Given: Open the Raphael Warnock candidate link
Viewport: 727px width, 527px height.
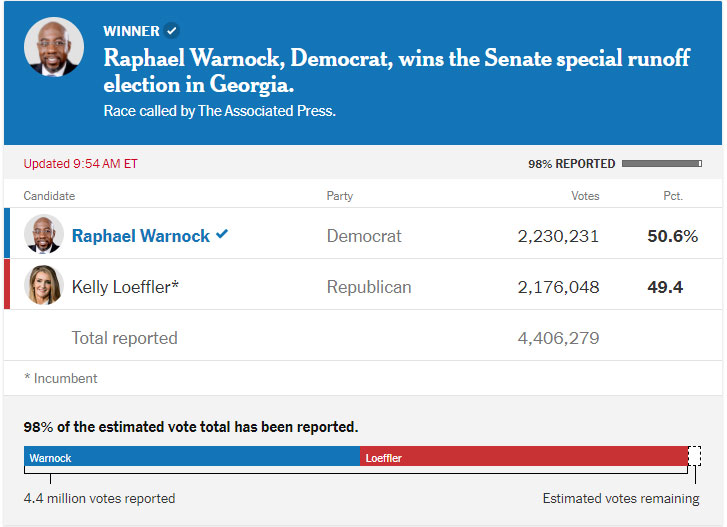Looking at the screenshot, I should pos(141,236).
